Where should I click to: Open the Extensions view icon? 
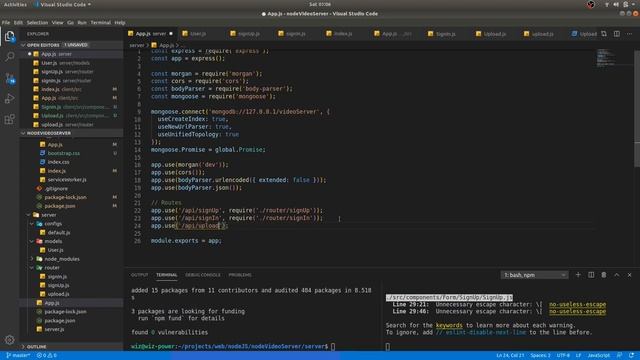coord(9,119)
